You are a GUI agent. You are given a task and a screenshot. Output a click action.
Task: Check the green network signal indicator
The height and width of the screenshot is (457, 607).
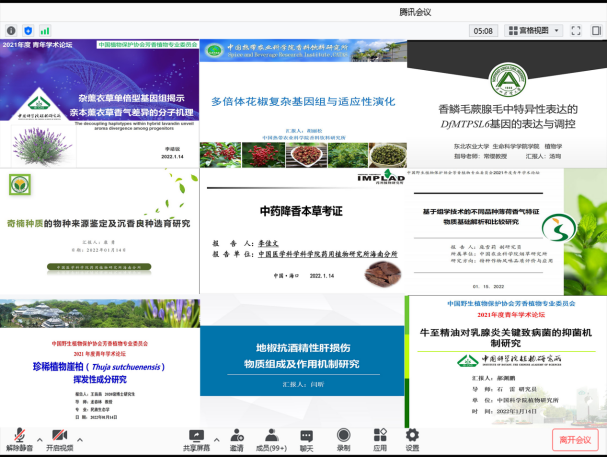[x=45, y=31]
